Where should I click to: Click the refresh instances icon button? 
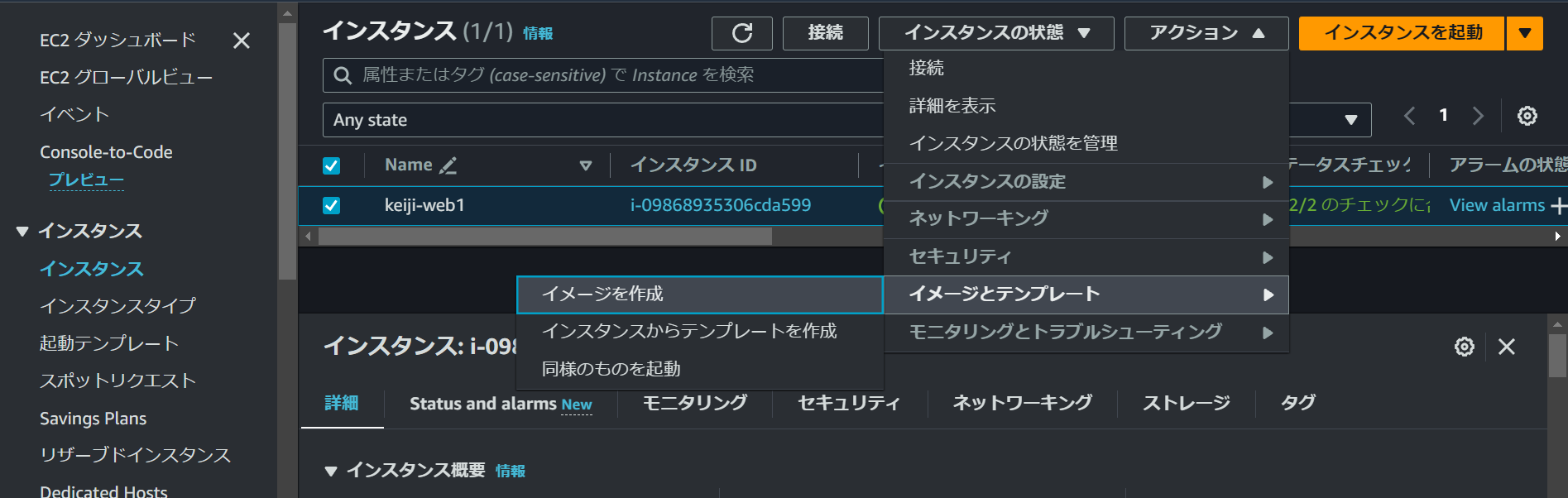[x=742, y=33]
